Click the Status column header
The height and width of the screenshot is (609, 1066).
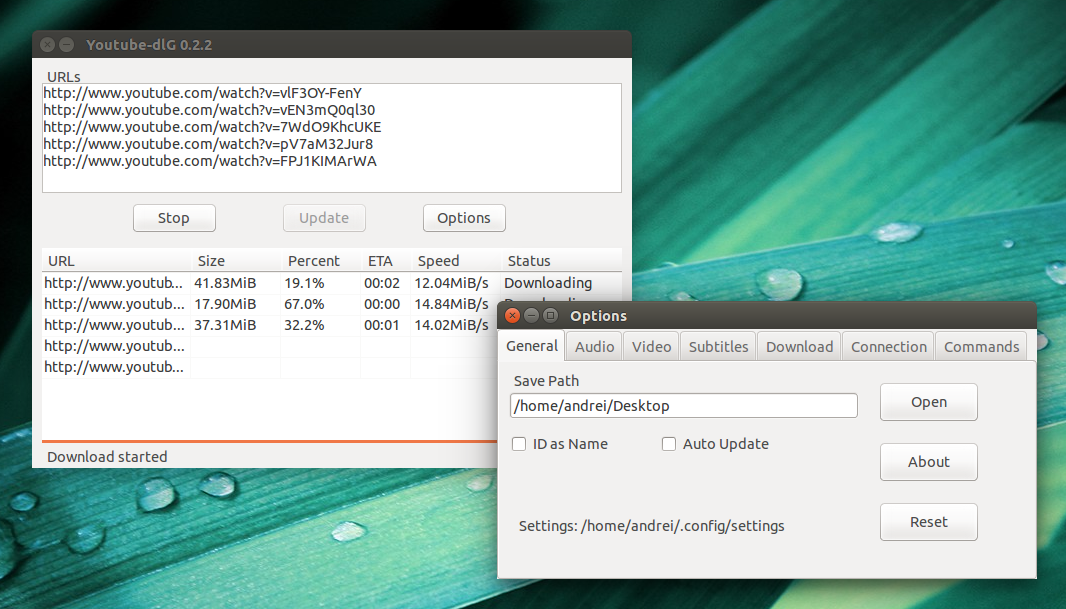pyautogui.click(x=562, y=261)
